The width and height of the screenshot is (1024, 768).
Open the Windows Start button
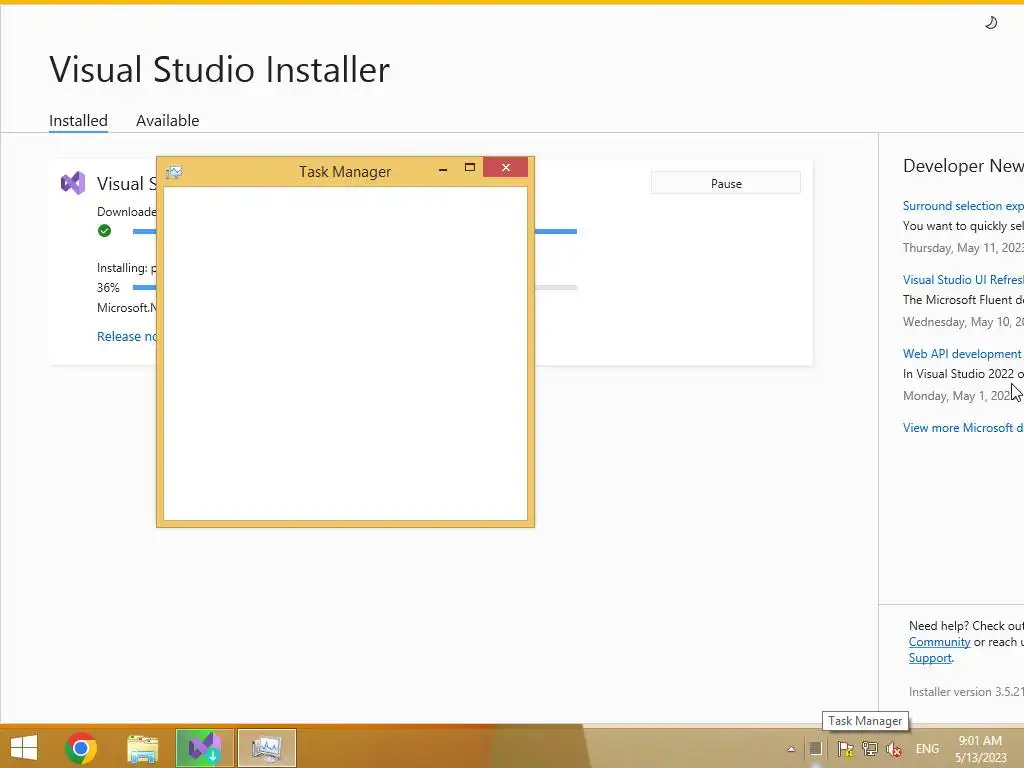pyautogui.click(x=24, y=748)
